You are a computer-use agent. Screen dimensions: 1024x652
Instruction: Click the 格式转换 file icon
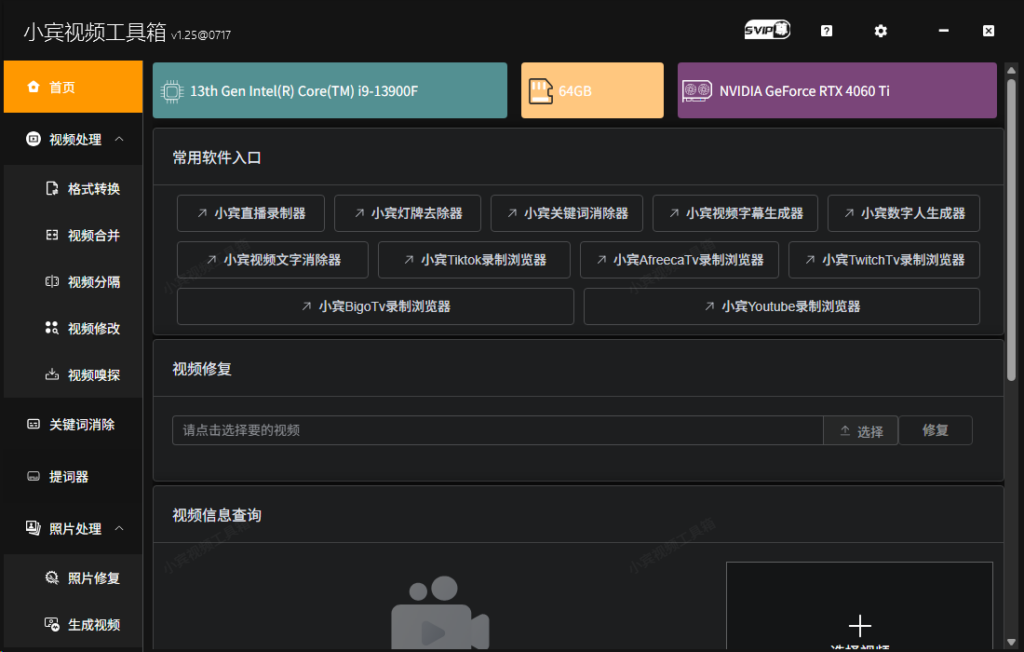click(x=52, y=189)
